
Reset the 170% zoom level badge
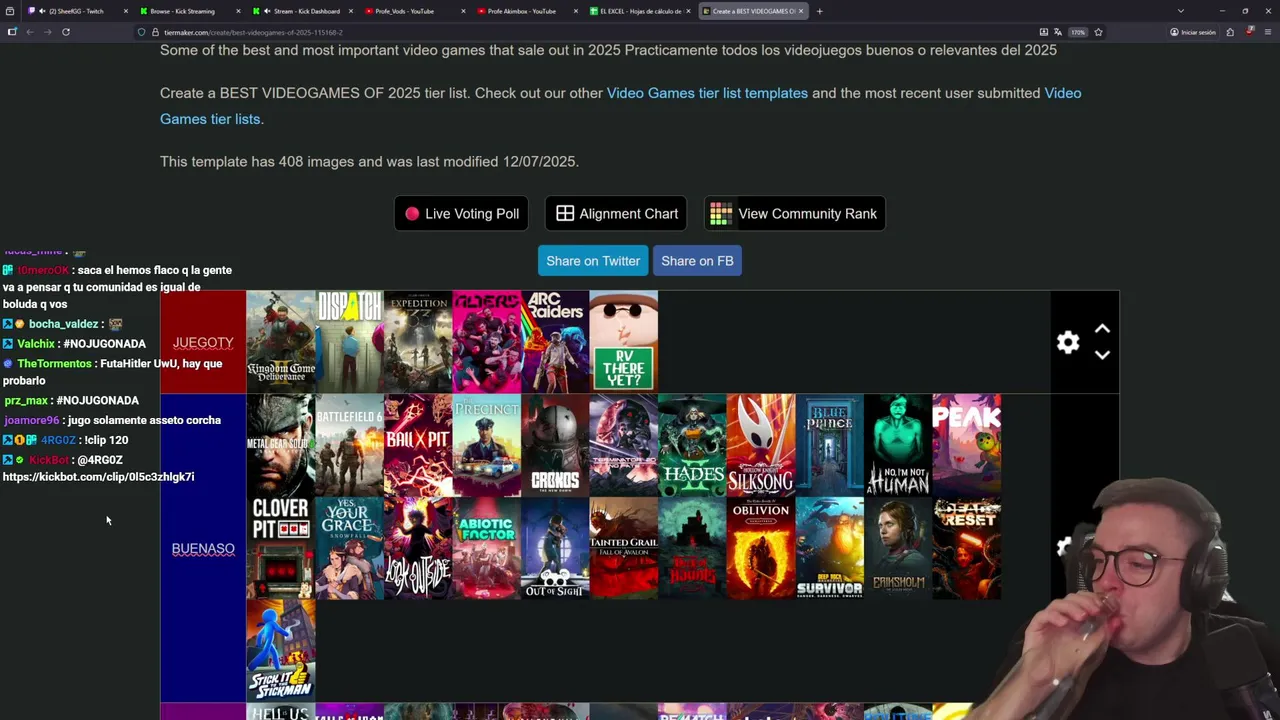1078,32
